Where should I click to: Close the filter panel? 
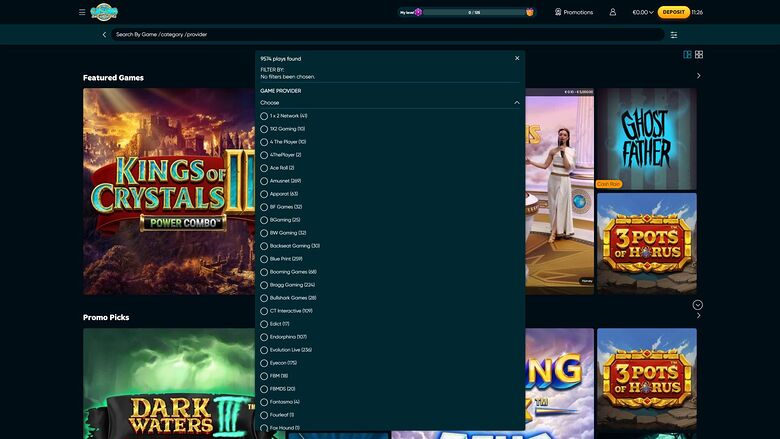517,58
